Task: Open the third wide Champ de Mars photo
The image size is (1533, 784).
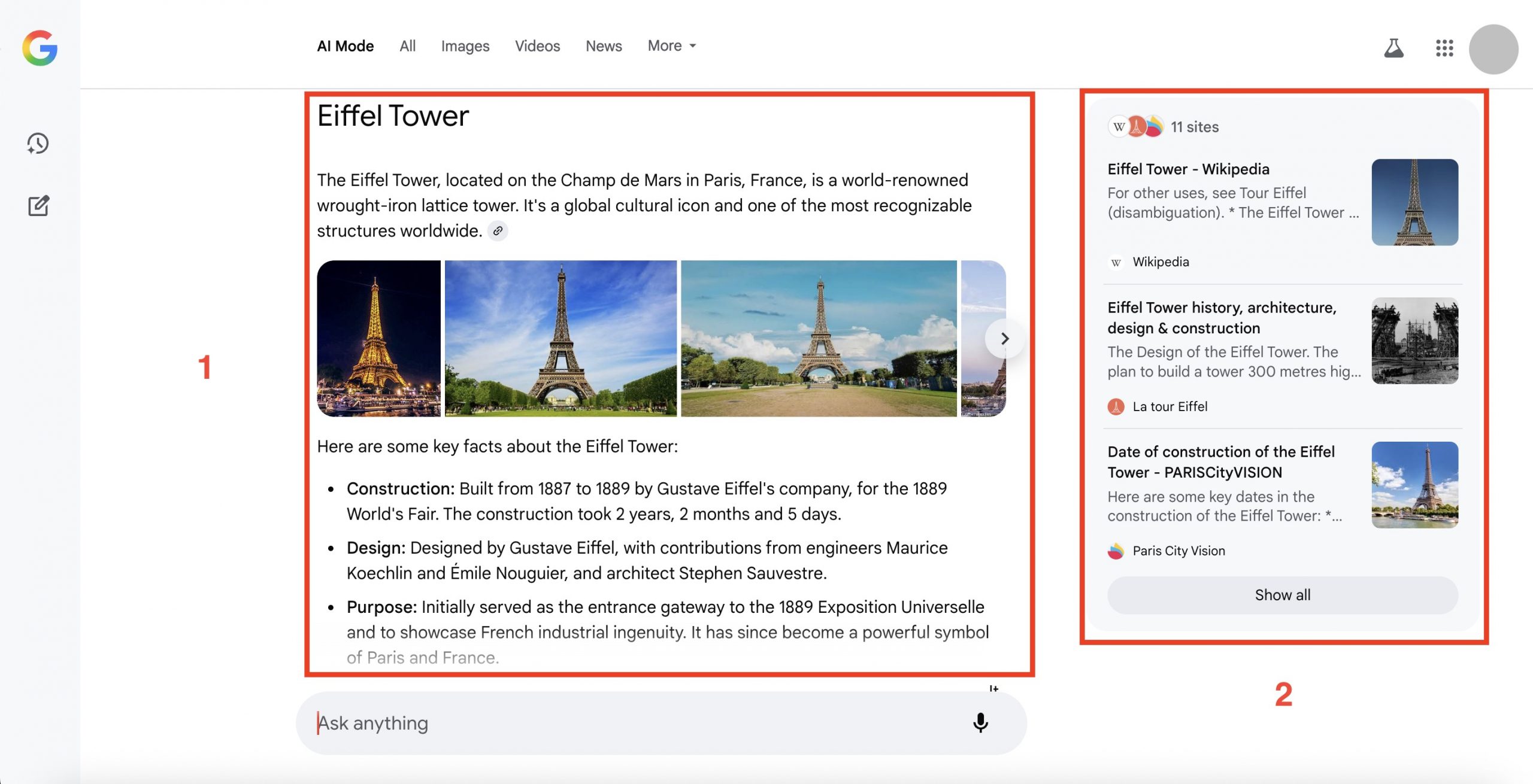Action: pyautogui.click(x=819, y=339)
